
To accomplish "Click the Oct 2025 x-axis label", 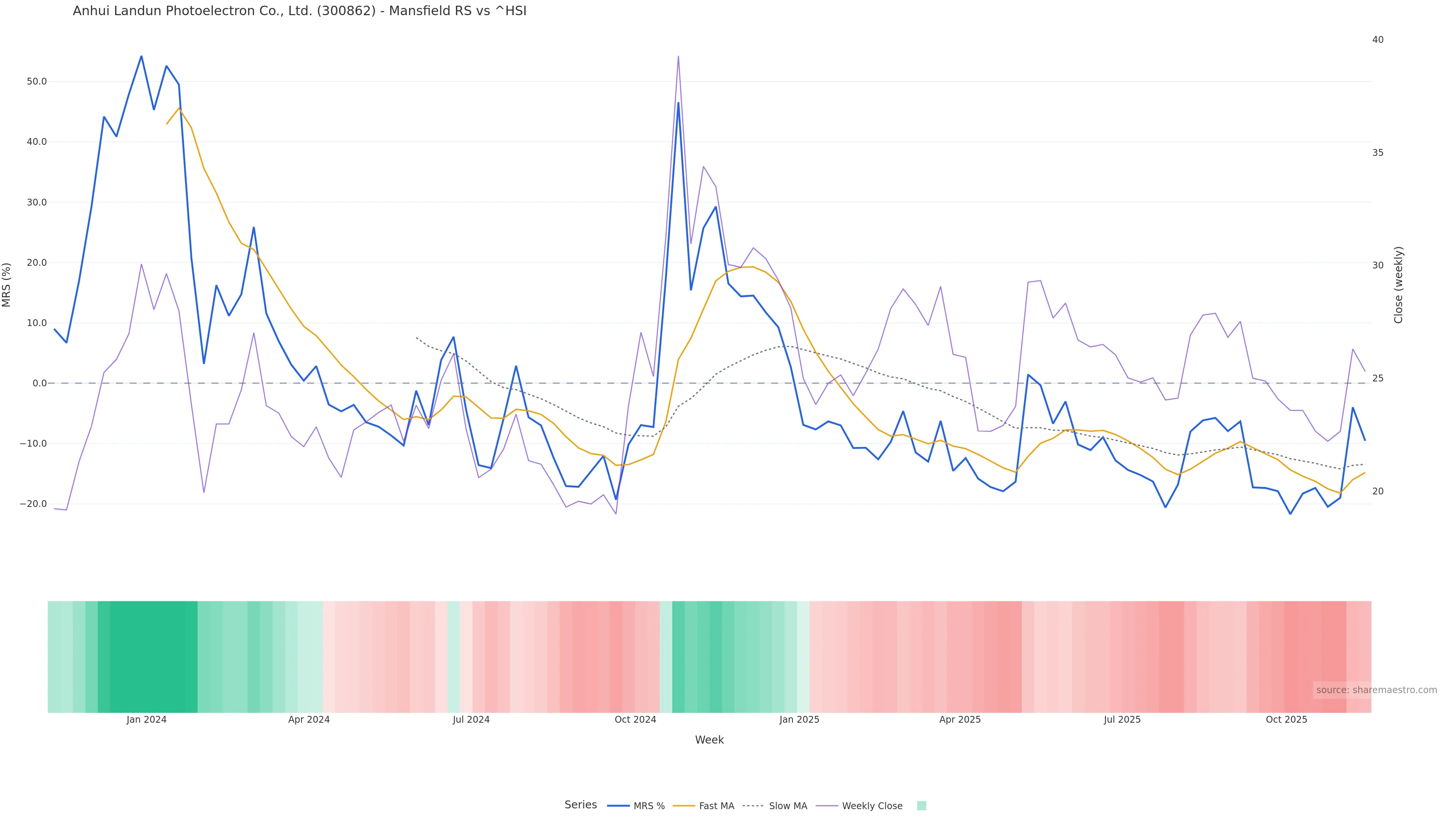I will [1287, 720].
